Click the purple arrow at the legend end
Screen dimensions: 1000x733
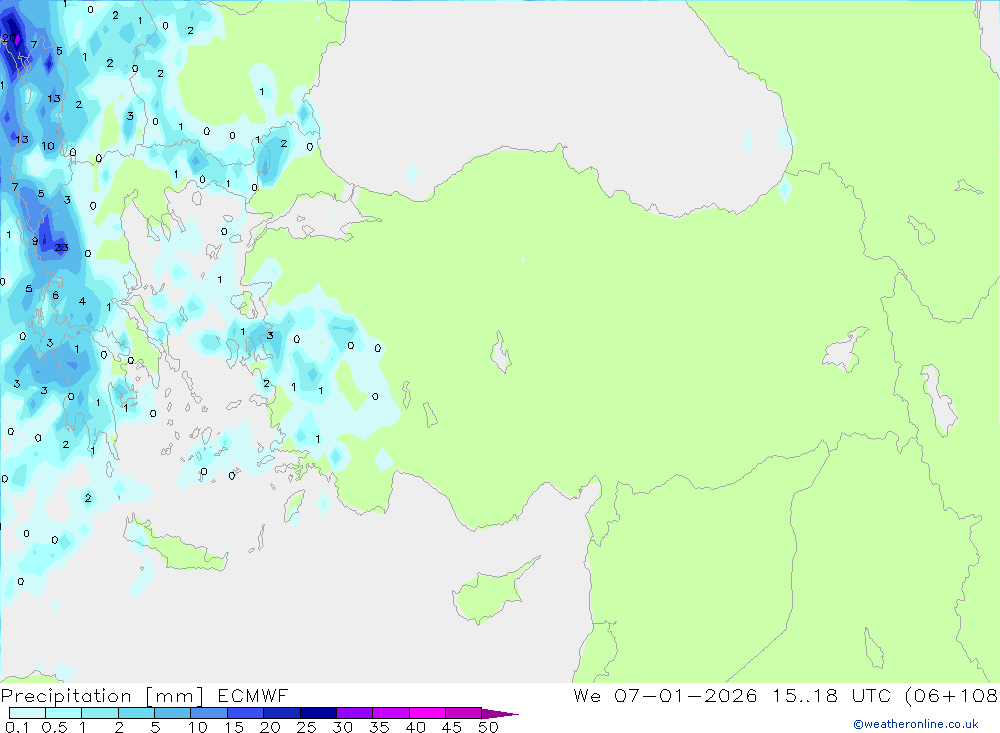[x=500, y=714]
